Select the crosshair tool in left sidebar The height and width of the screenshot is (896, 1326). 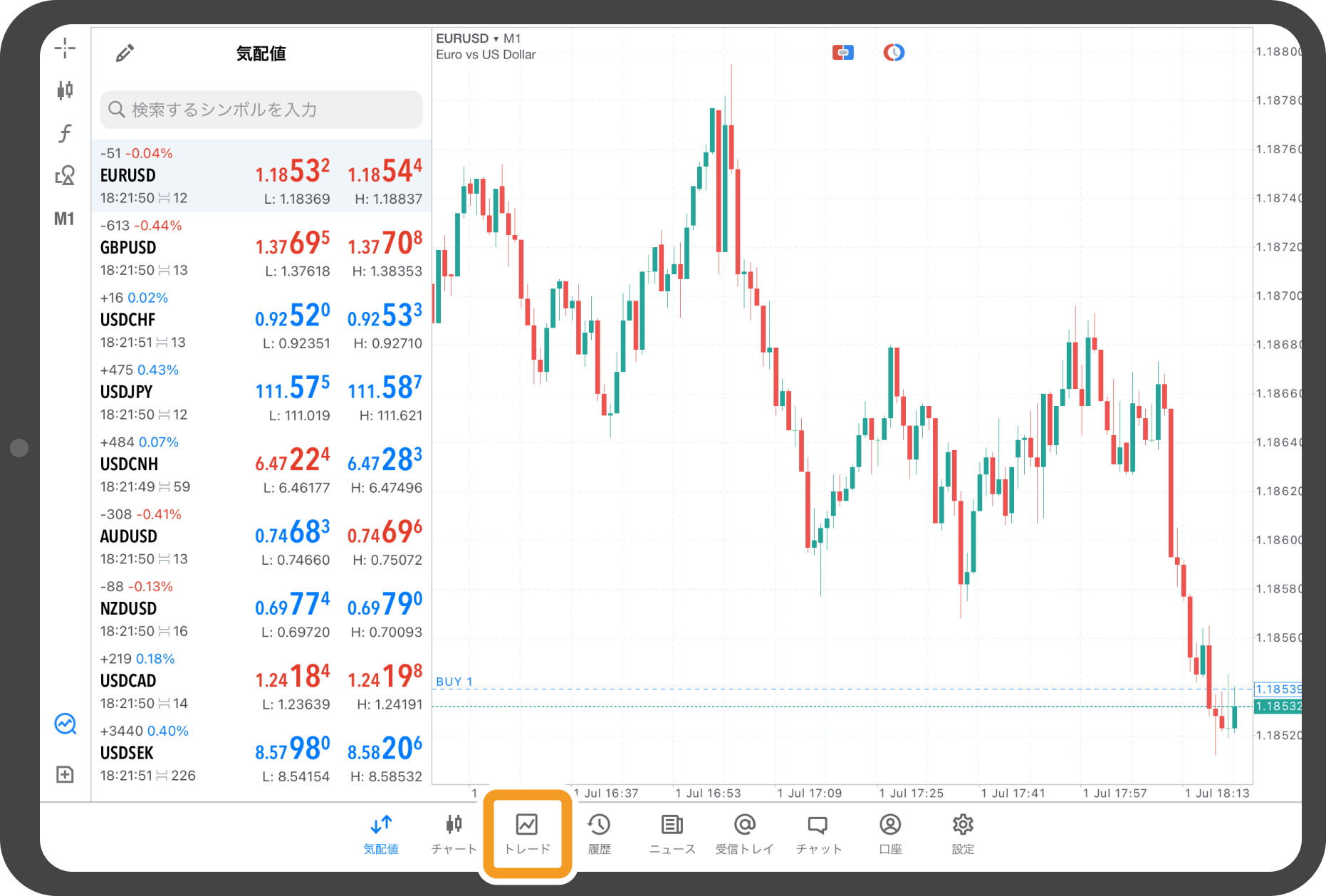(65, 48)
